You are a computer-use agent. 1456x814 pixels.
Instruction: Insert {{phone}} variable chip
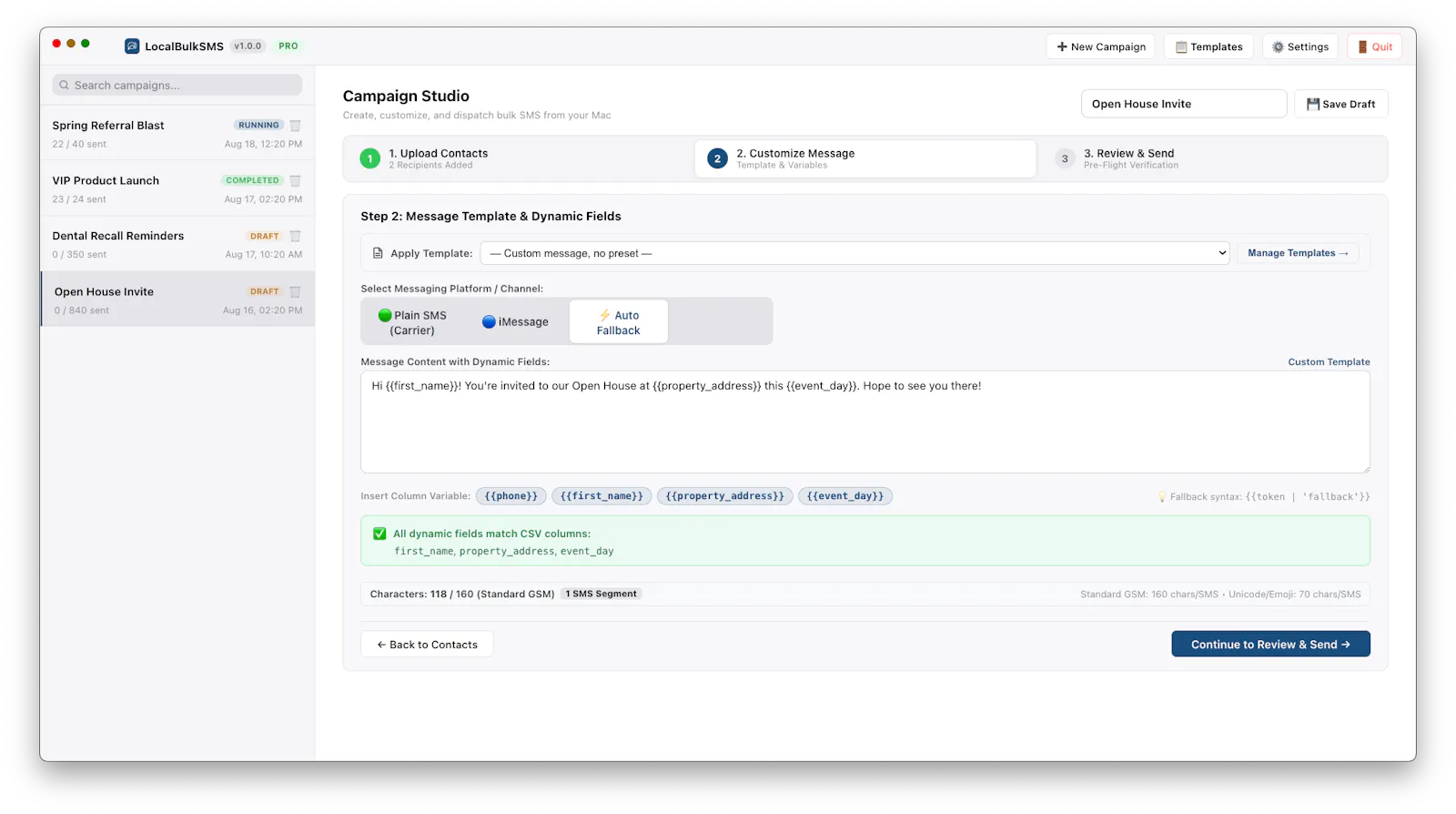click(x=511, y=496)
